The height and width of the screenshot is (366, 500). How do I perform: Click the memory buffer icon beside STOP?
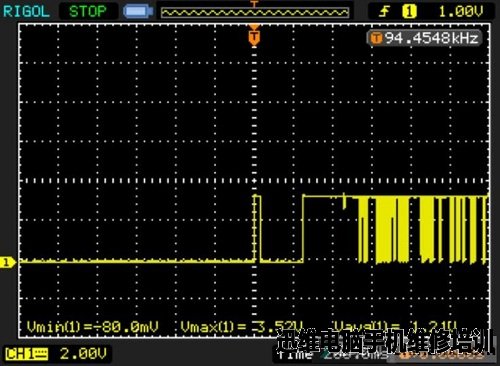coord(138,12)
